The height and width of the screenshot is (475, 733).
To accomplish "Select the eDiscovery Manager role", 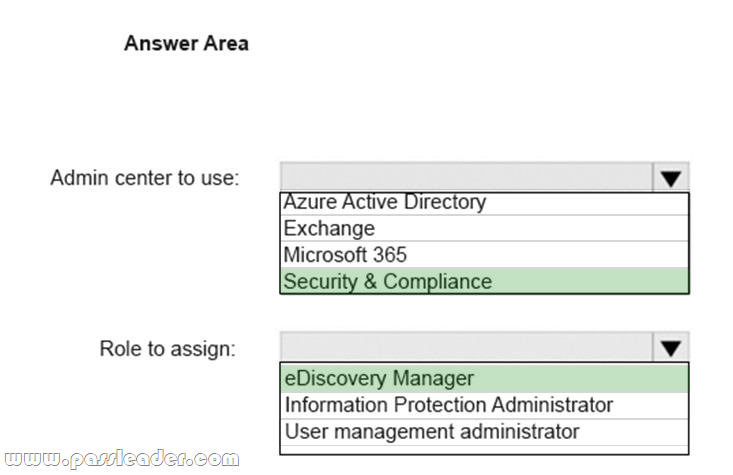I will 484,378.
